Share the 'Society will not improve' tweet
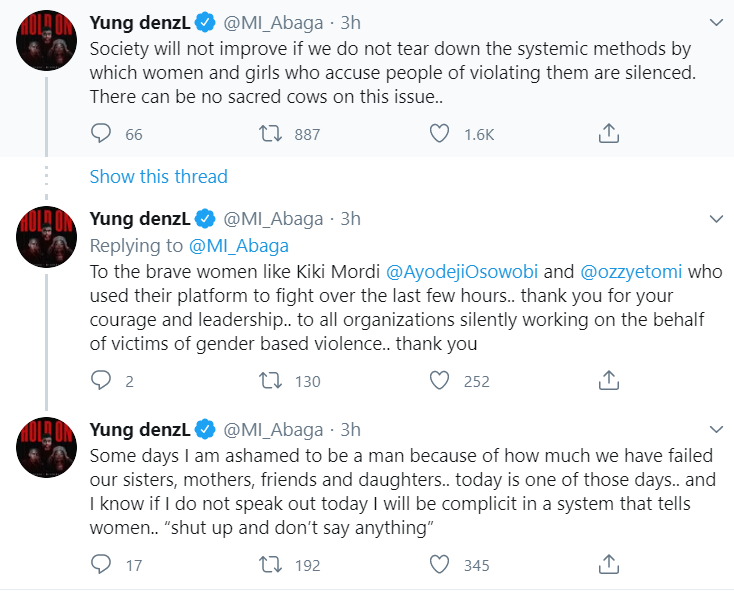734x596 pixels. 609,134
